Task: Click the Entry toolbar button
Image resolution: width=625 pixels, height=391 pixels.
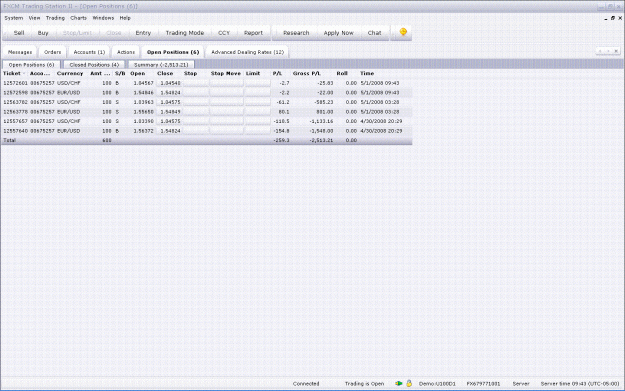Action: [x=143, y=33]
